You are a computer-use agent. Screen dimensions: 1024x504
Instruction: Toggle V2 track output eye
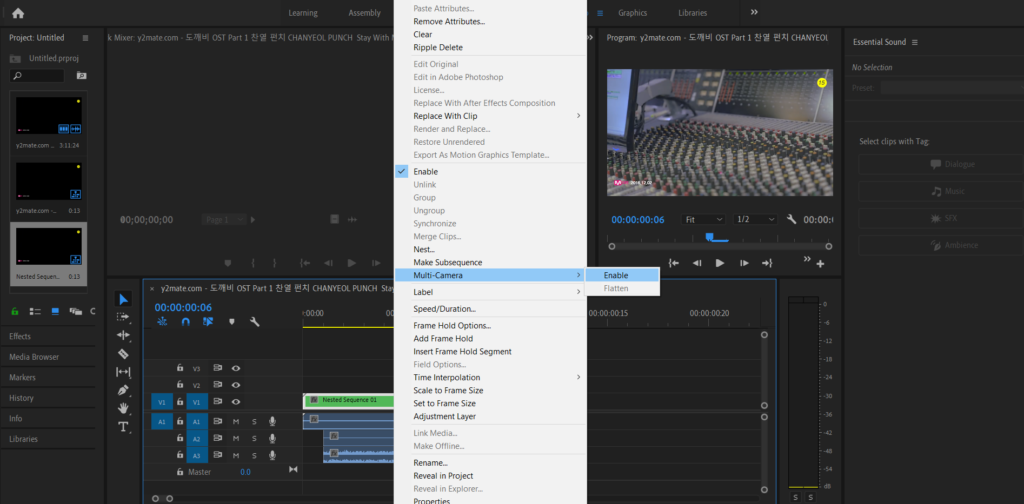(236, 385)
